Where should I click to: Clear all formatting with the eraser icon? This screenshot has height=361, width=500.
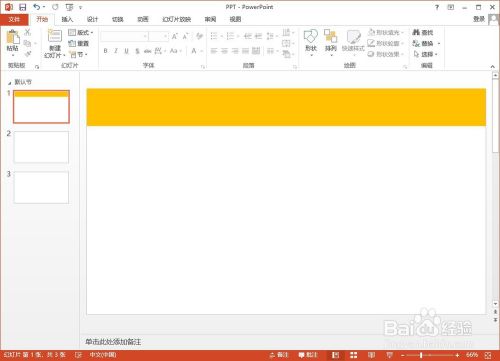pyautogui.click(x=199, y=36)
